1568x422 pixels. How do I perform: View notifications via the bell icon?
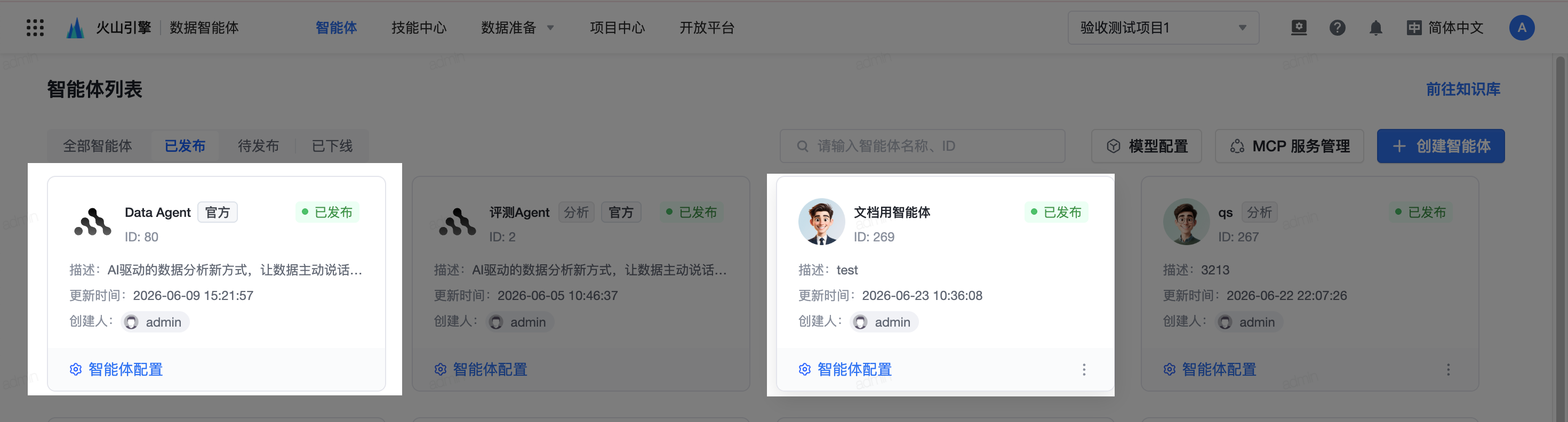(x=1375, y=28)
